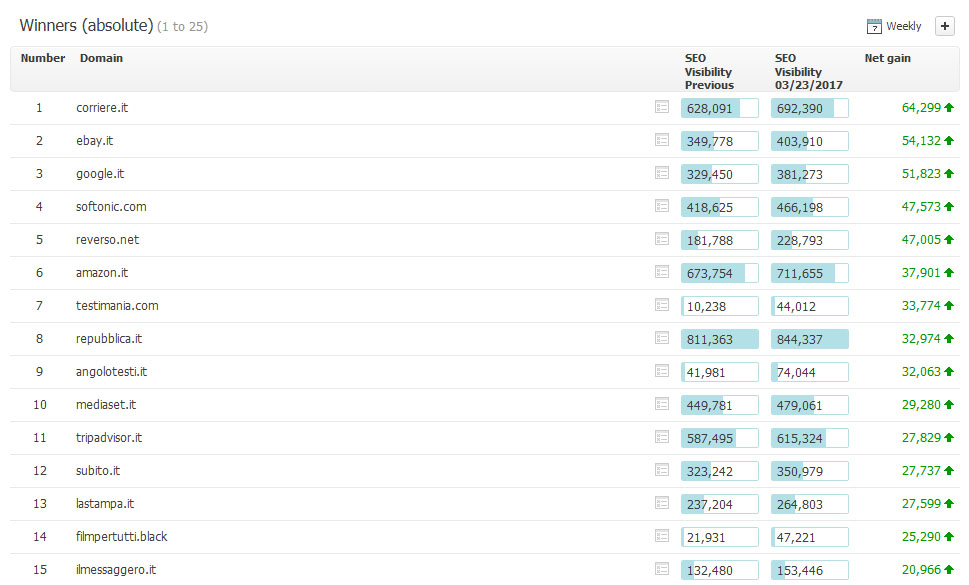Click net gain value 54,132
The width and height of the screenshot is (969, 585).
point(921,141)
